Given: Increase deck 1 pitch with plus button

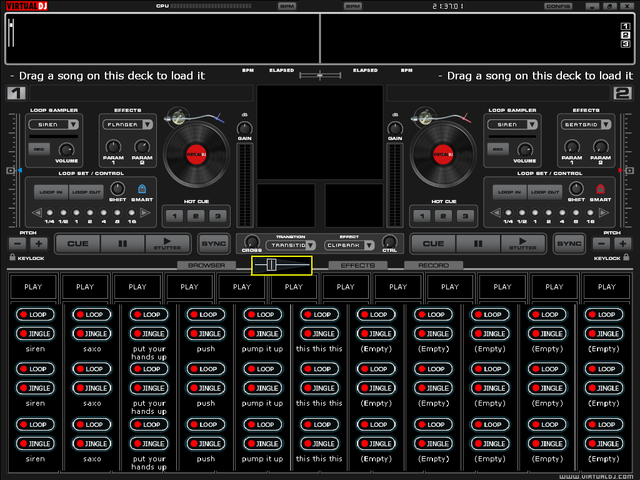Looking at the screenshot, I should (x=39, y=244).
